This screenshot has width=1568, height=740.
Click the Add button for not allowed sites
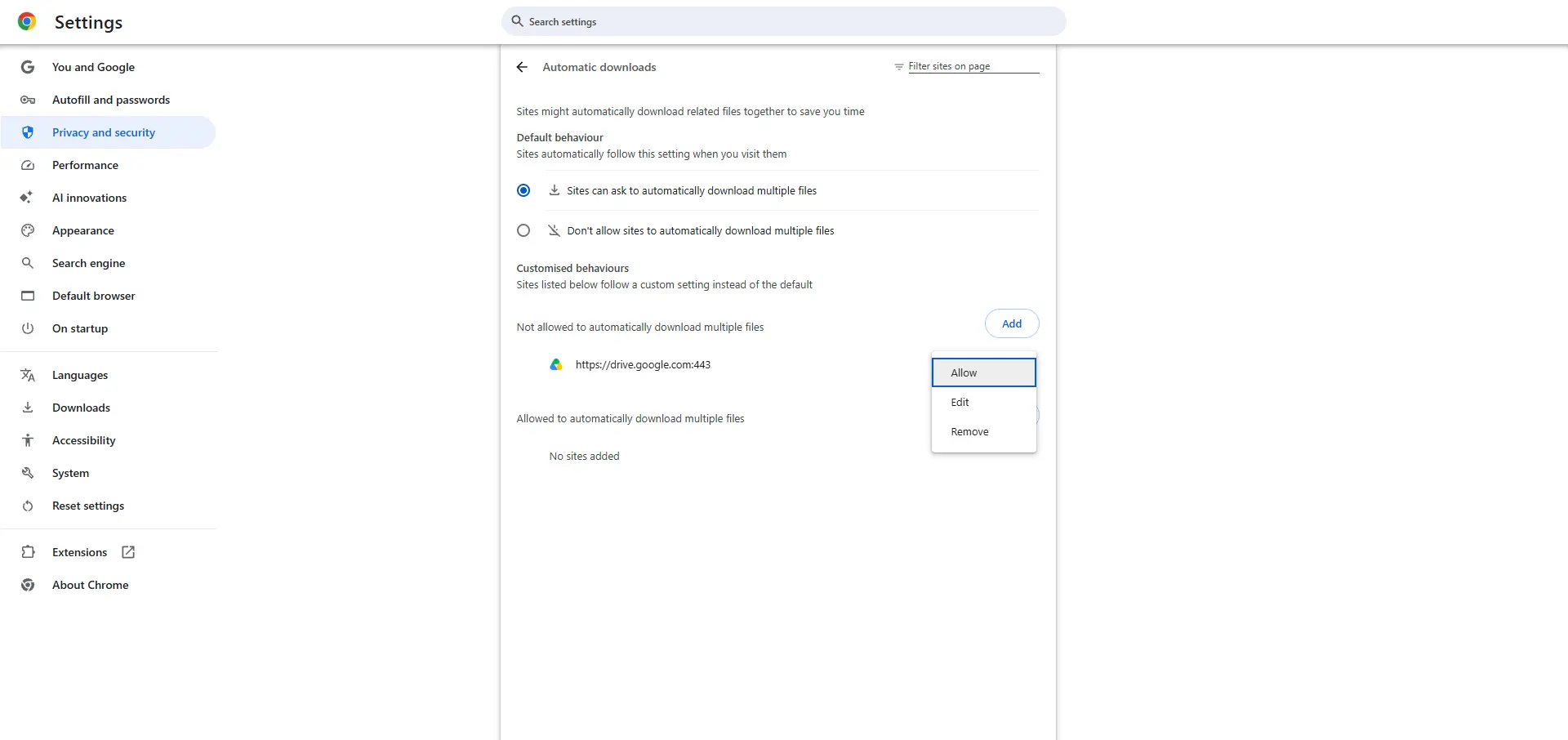pos(1012,323)
